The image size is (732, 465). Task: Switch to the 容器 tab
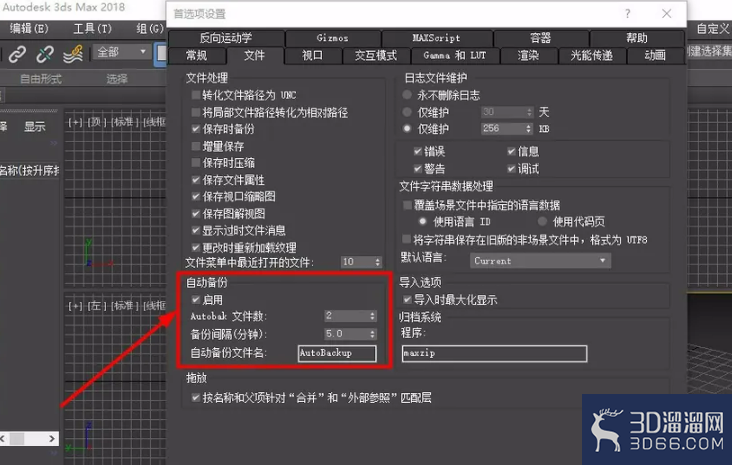click(541, 38)
